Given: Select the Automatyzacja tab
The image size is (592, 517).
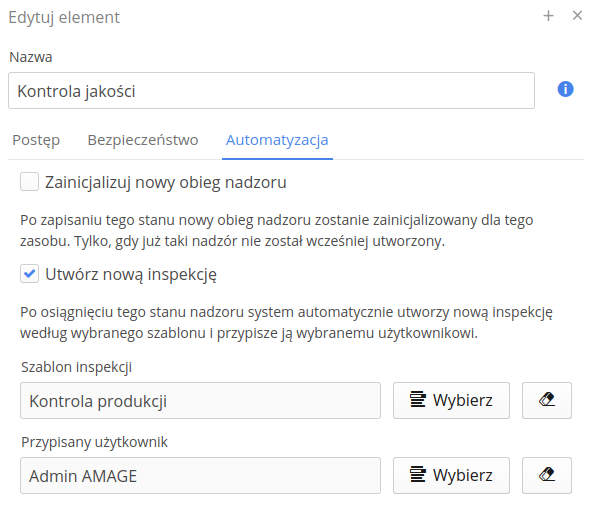Looking at the screenshot, I should coord(277,140).
